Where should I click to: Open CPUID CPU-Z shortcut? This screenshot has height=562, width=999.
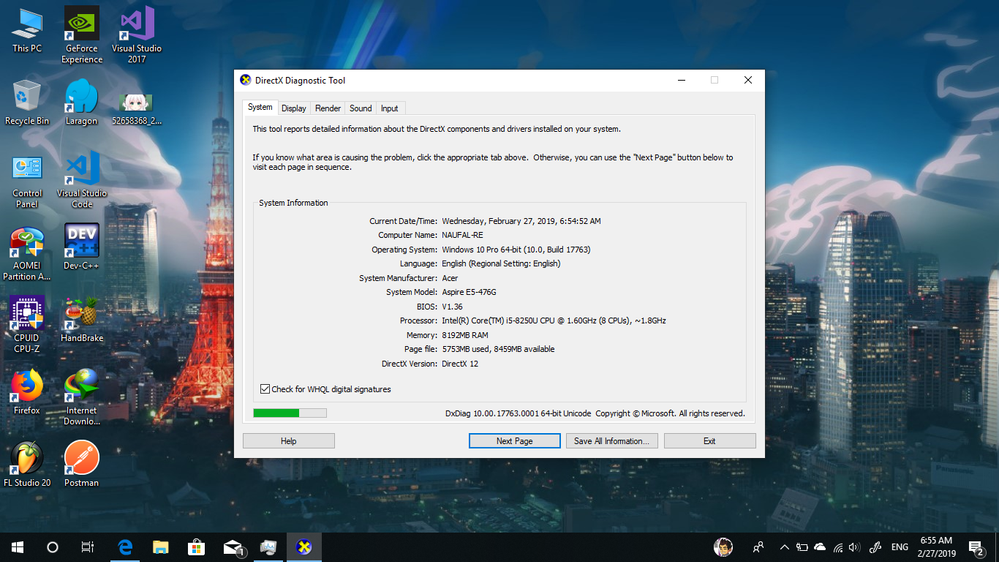(27, 325)
